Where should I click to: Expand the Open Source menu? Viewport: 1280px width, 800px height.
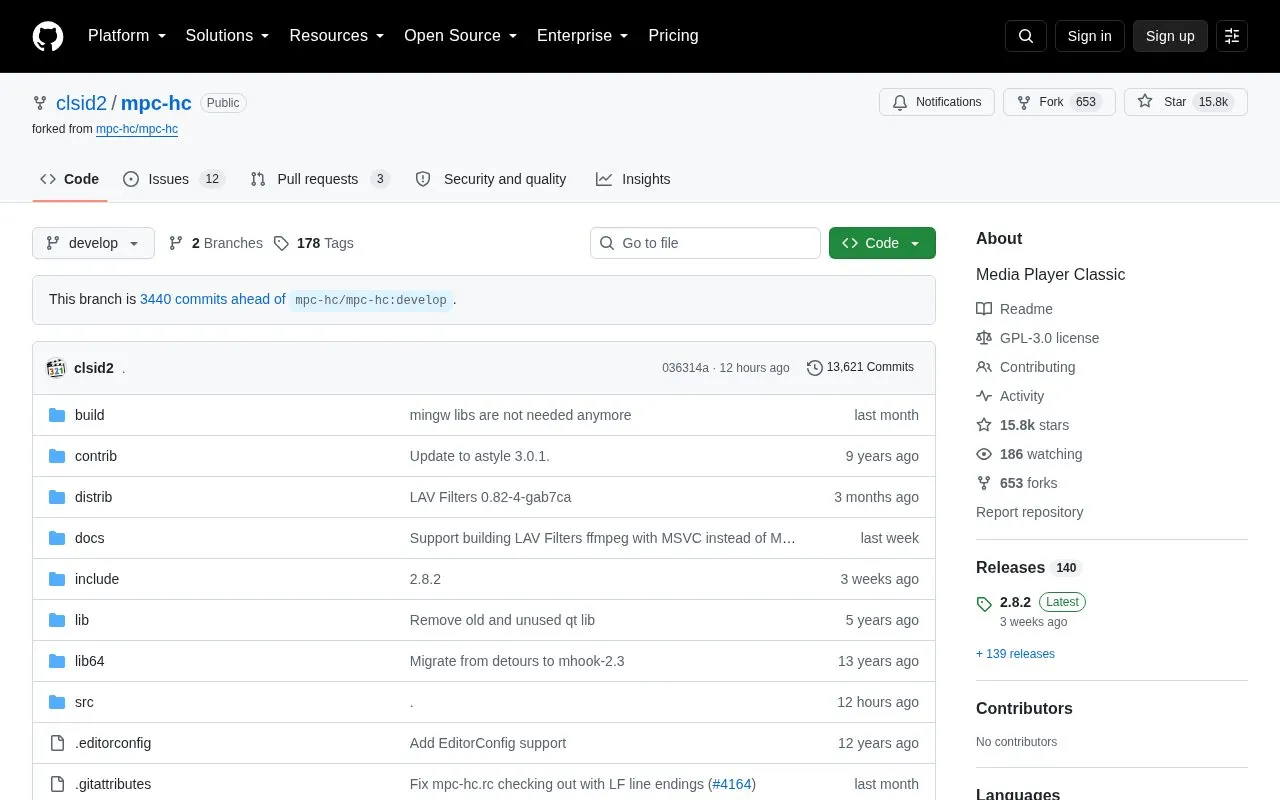(x=461, y=36)
